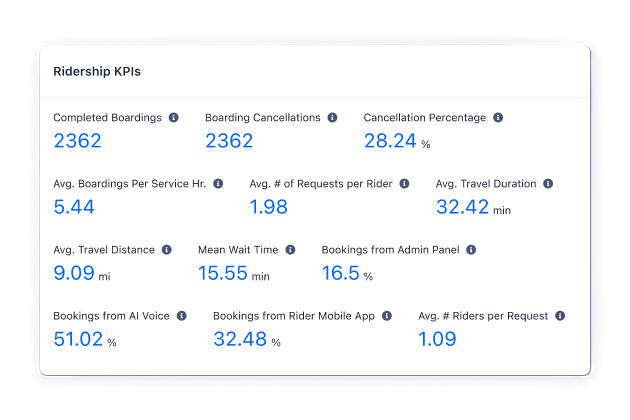The height and width of the screenshot is (420, 630).
Task: Show info for Avg. # Riders per Request
Action: coord(560,316)
